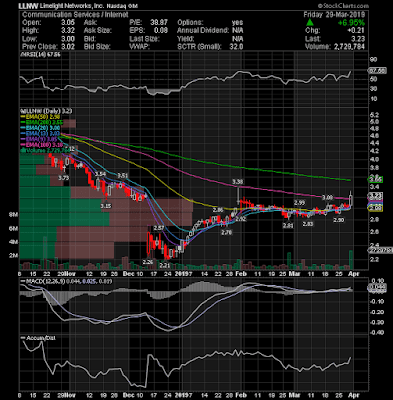The image size is (393, 400).
Task: Click the Friday 29-Mar-2019 date
Action: (x=334, y=15)
